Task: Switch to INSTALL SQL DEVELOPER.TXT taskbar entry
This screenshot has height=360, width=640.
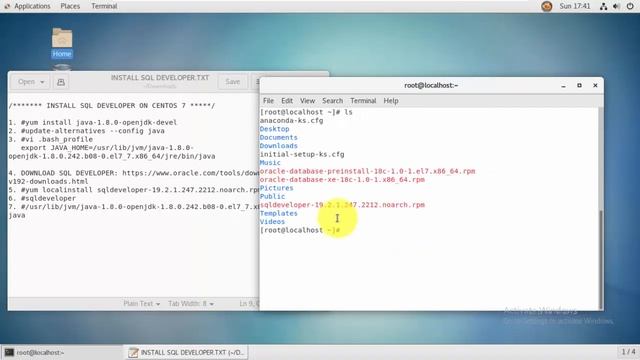Action: point(186,352)
